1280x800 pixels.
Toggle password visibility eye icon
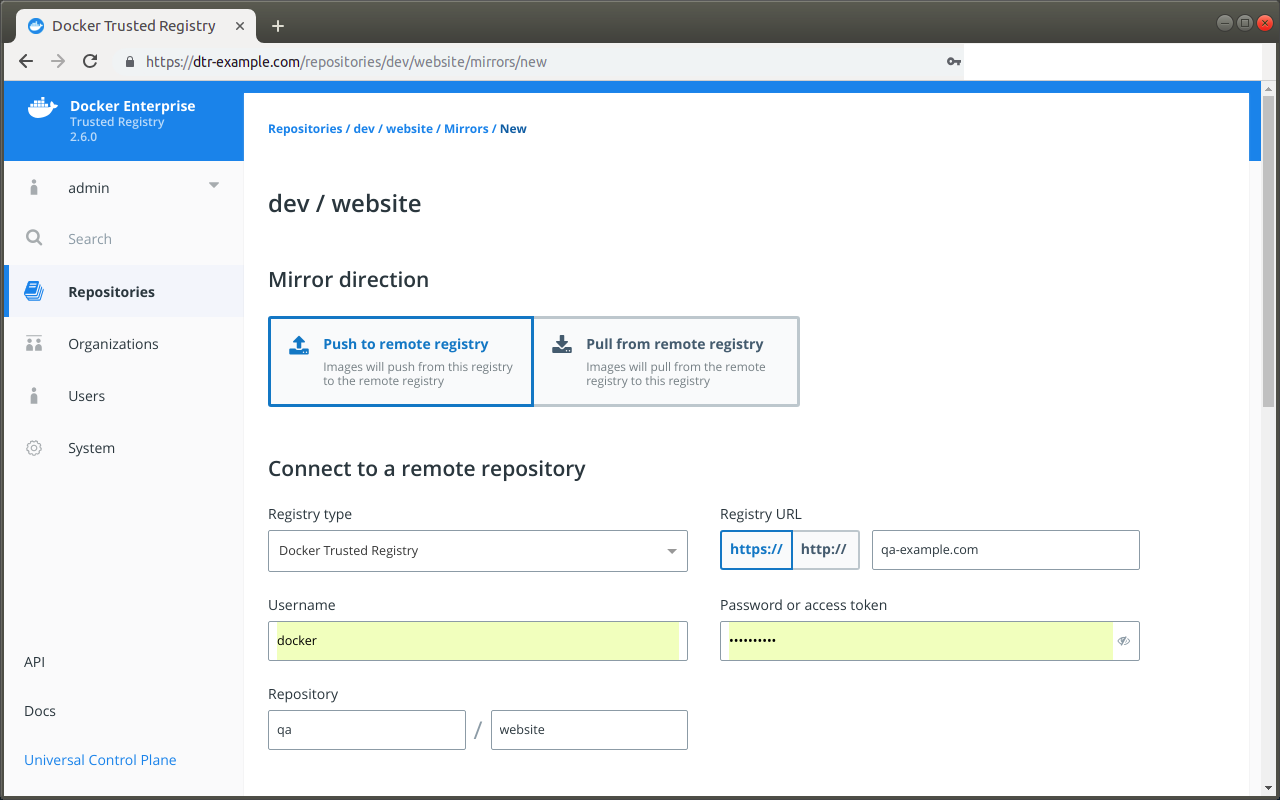1124,641
